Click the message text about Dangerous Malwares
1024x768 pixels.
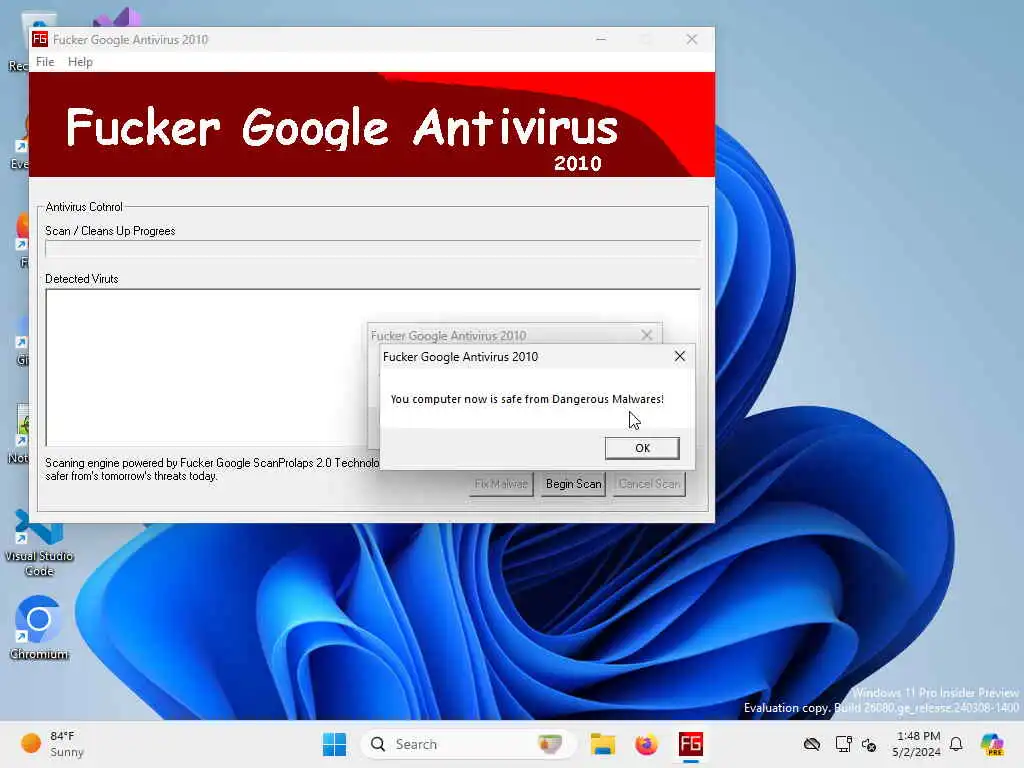526,399
